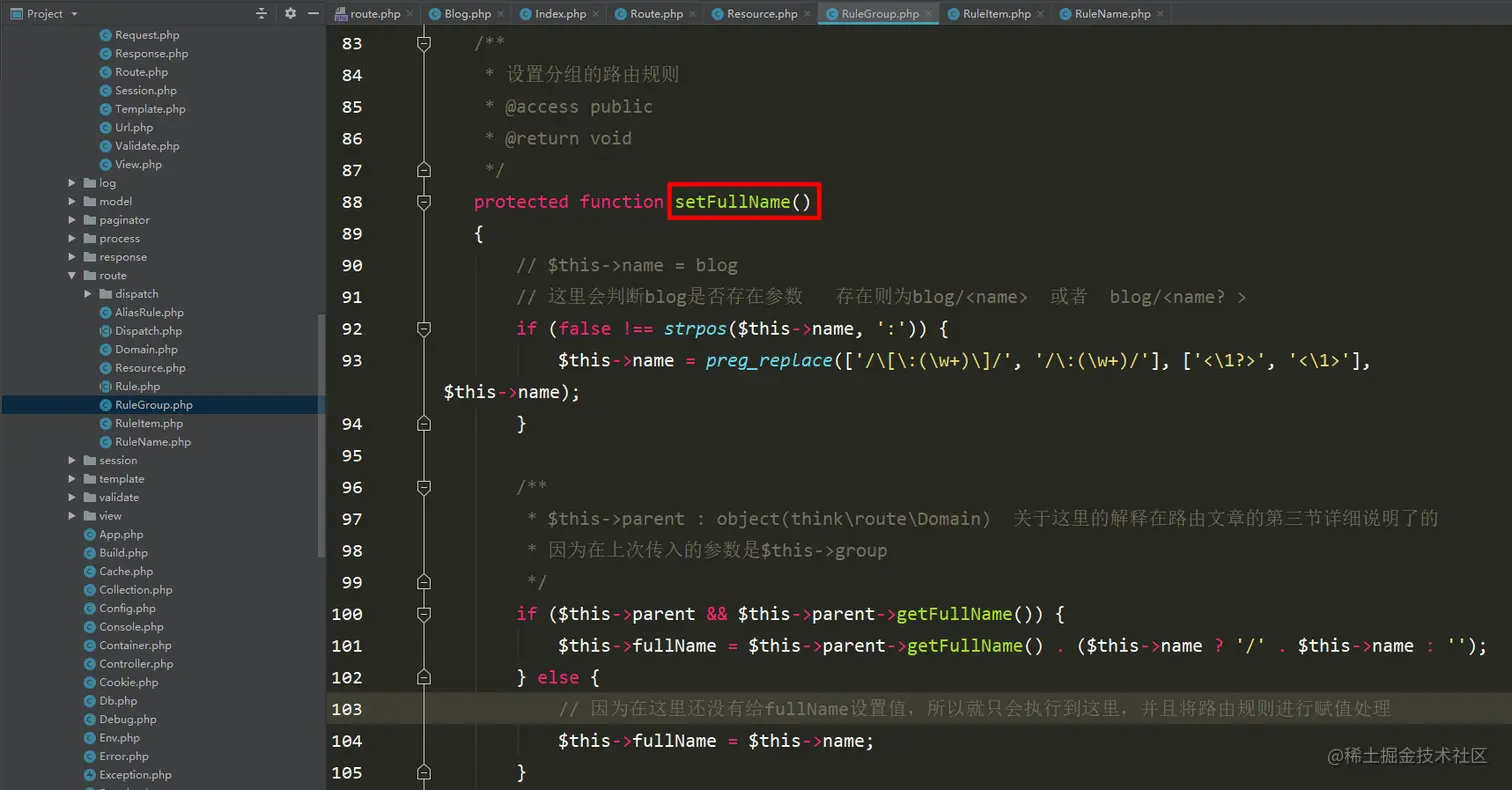Expand the paginator folder
The width and height of the screenshot is (1512, 790).
72,220
